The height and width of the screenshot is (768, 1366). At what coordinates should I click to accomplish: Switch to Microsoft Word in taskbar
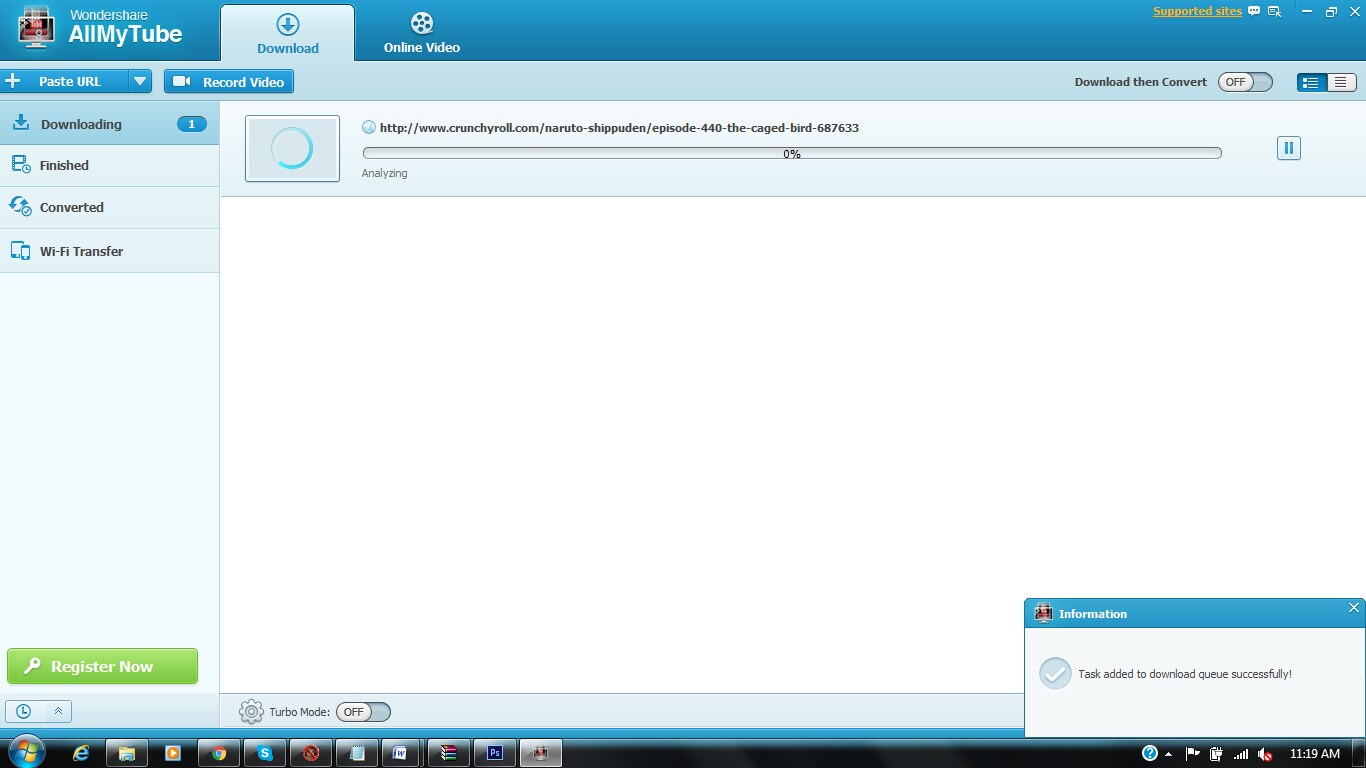[401, 753]
